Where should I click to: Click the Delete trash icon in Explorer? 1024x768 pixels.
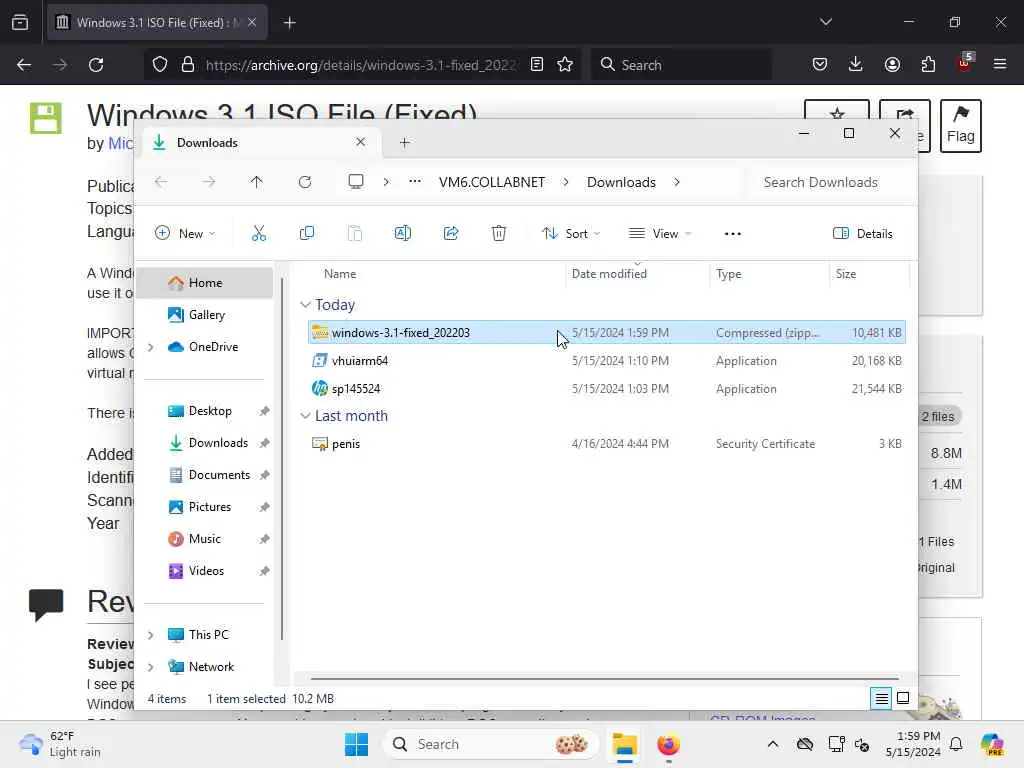tap(499, 233)
